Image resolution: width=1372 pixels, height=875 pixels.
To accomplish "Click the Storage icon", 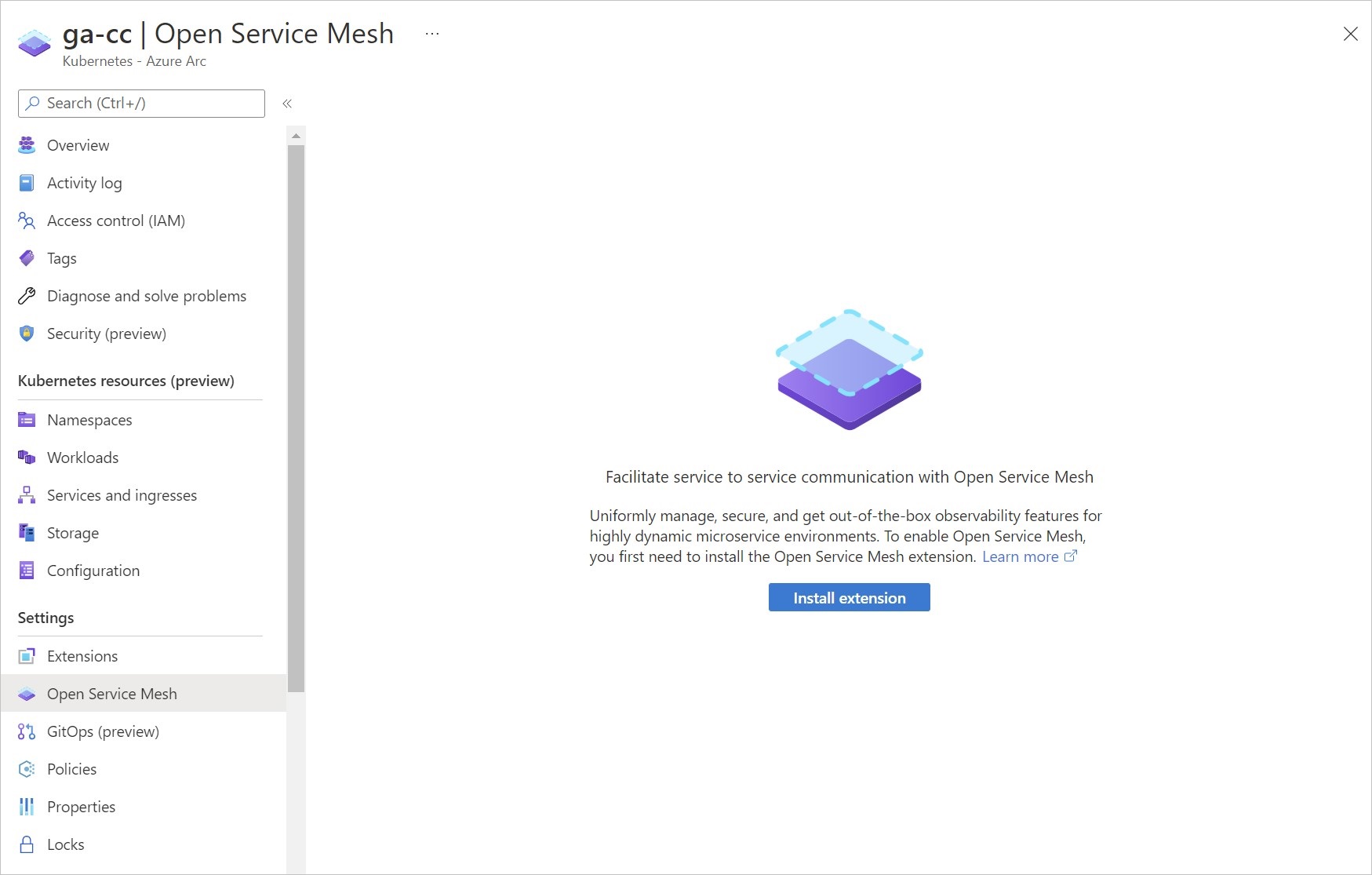I will pos(27,533).
